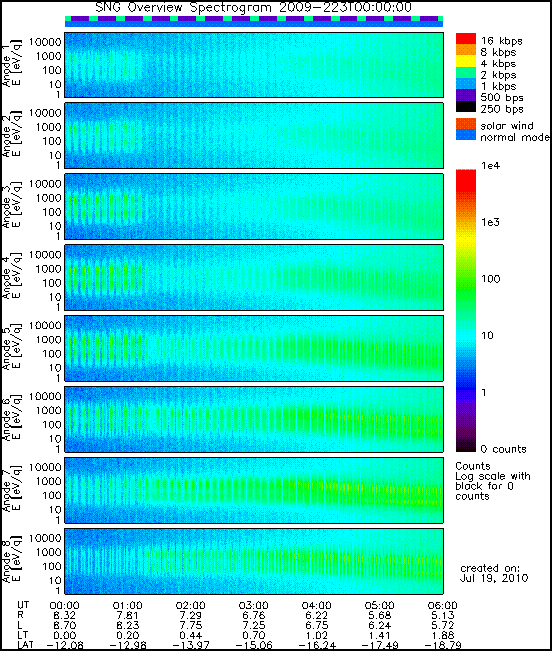Viewport: 552px width, 651px height.
Task: Click the UT 03:00 time label
Action: [254, 606]
